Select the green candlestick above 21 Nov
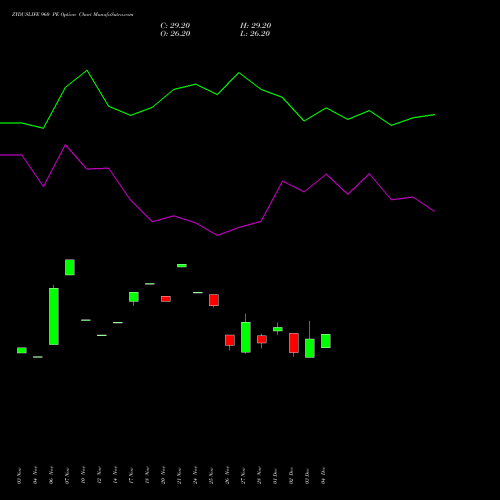 tap(182, 266)
